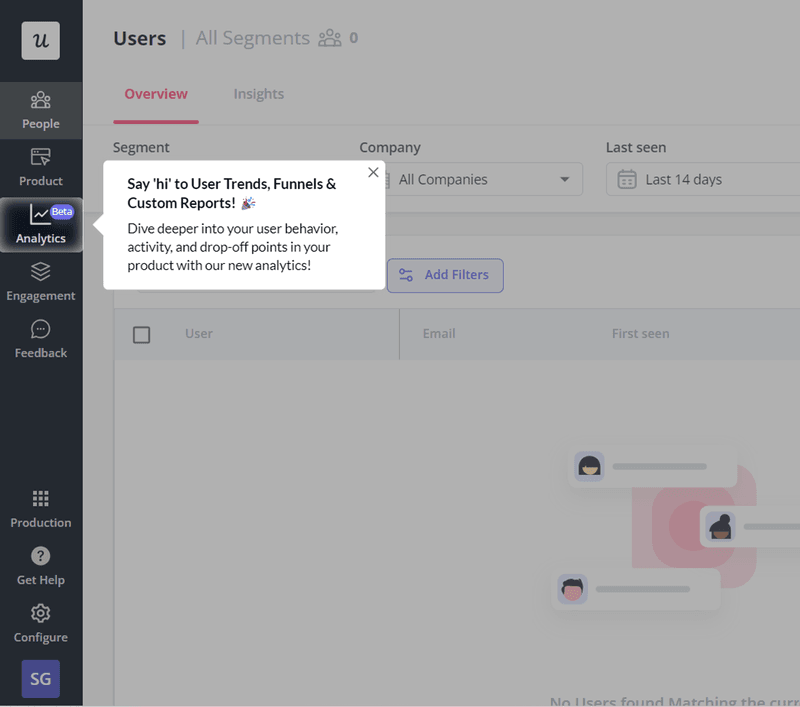Open the People section in sidebar

click(40, 110)
